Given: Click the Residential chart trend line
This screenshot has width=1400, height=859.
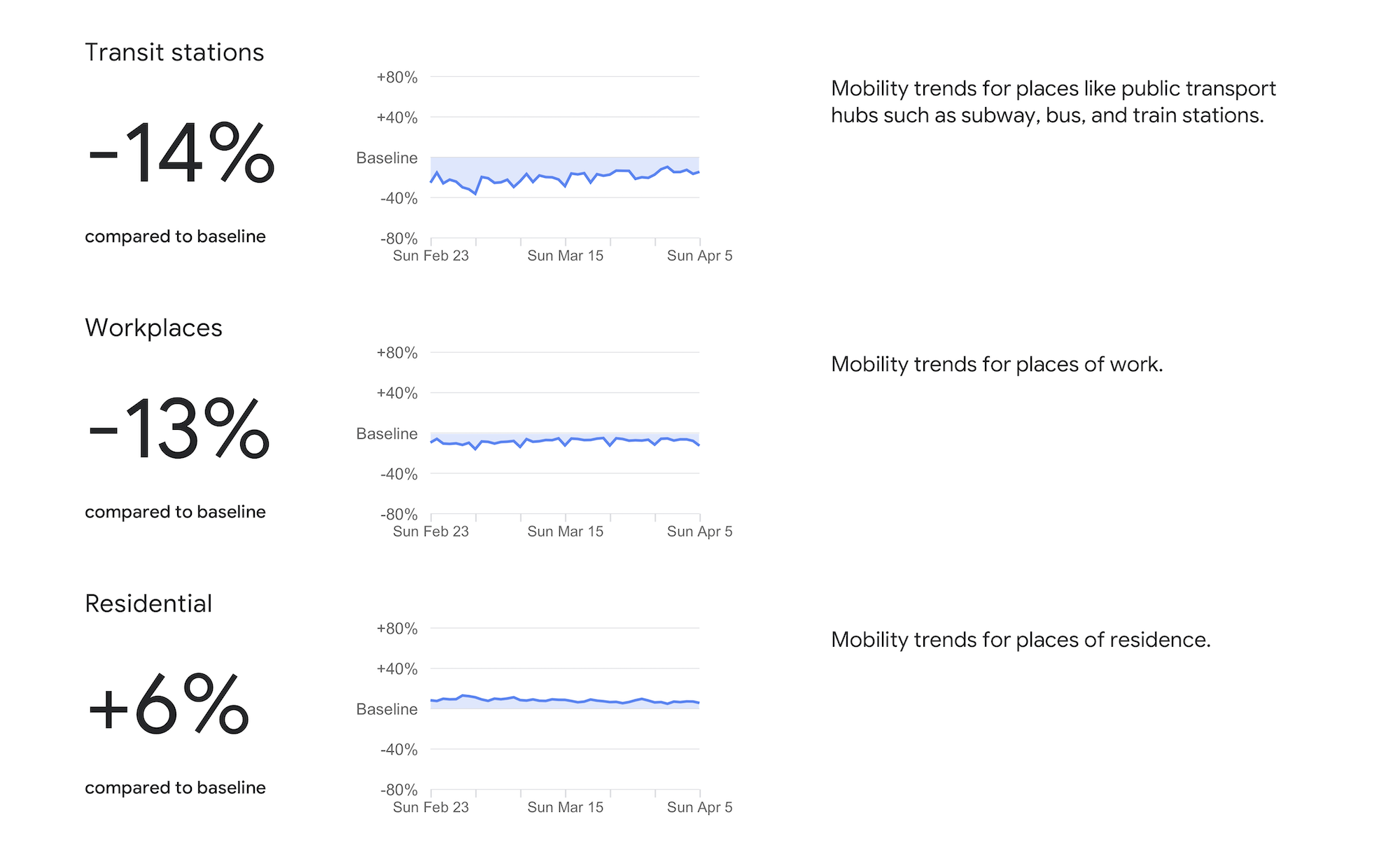Looking at the screenshot, I should tap(565, 699).
